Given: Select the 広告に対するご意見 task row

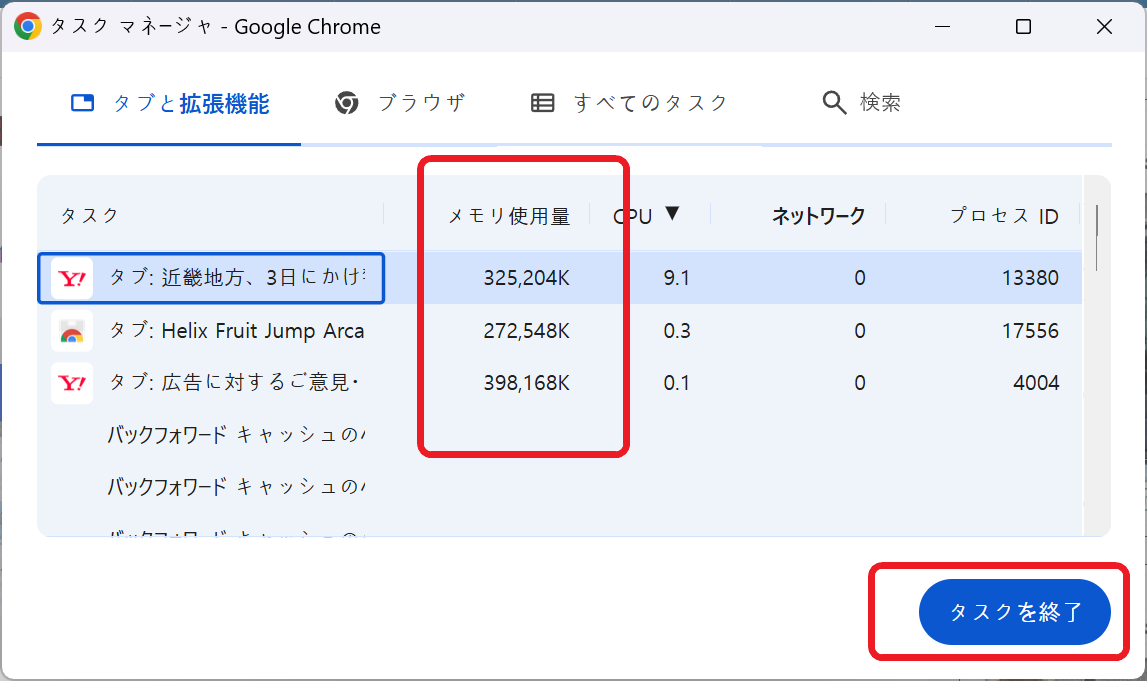Looking at the screenshot, I should [250, 382].
